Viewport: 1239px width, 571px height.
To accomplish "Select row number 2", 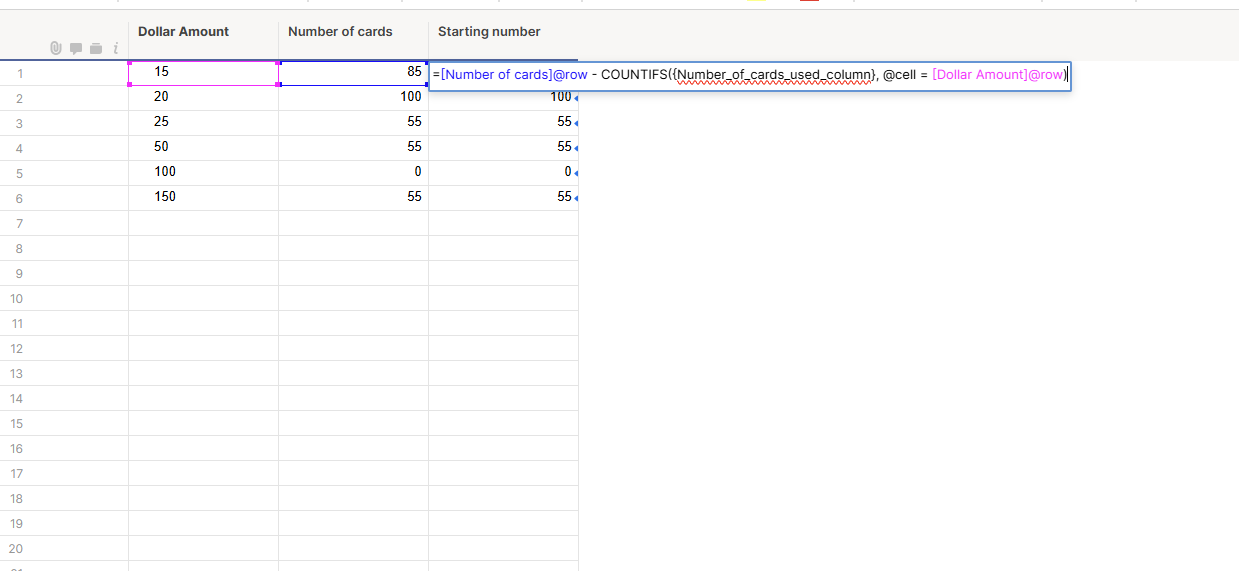I will pos(20,98).
